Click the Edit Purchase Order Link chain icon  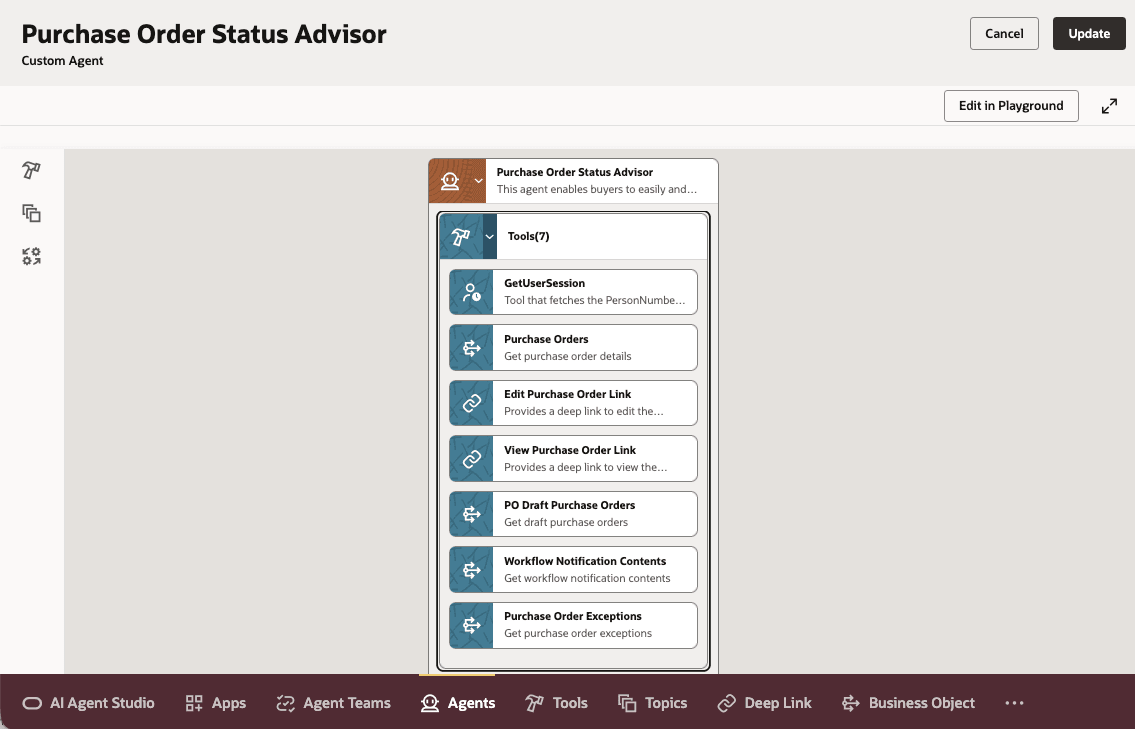tap(471, 402)
